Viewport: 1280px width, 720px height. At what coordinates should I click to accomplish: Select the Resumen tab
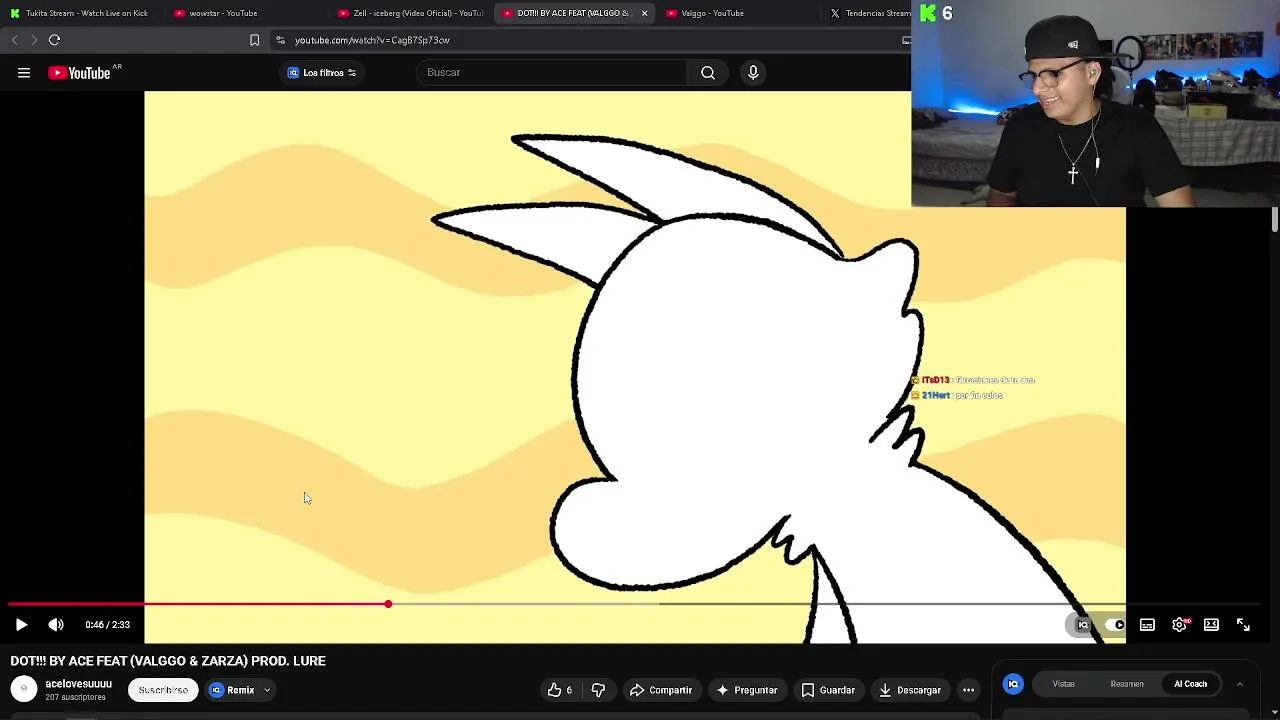(x=1127, y=684)
